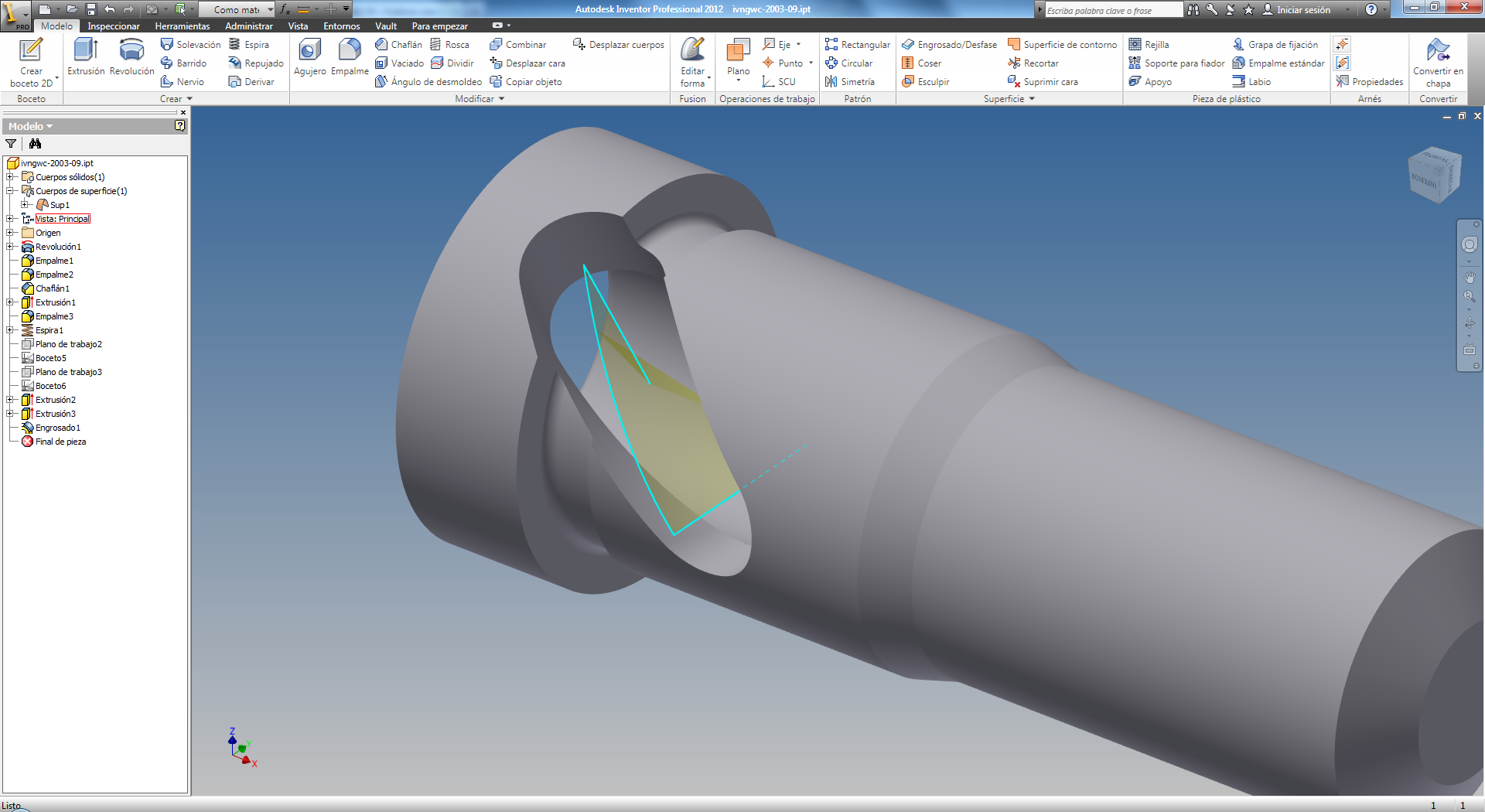Expand Cuerpos sólidos(1) node
The width and height of the screenshot is (1485, 812).
point(10,177)
